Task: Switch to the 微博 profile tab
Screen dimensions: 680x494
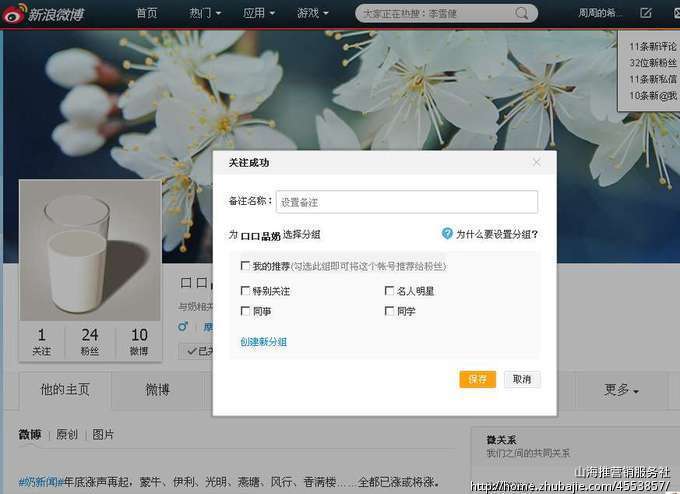Action: point(157,390)
